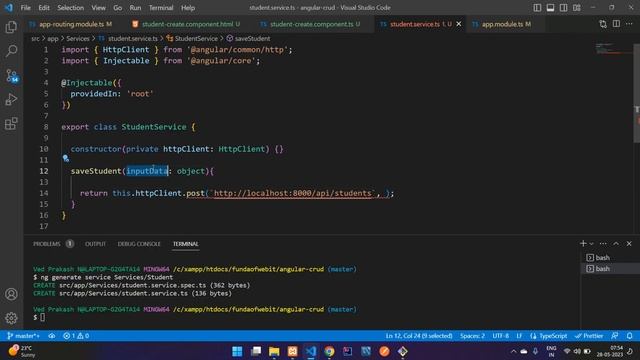Click the lightbulb code action icon
This screenshot has width=640, height=360.
tap(66, 158)
